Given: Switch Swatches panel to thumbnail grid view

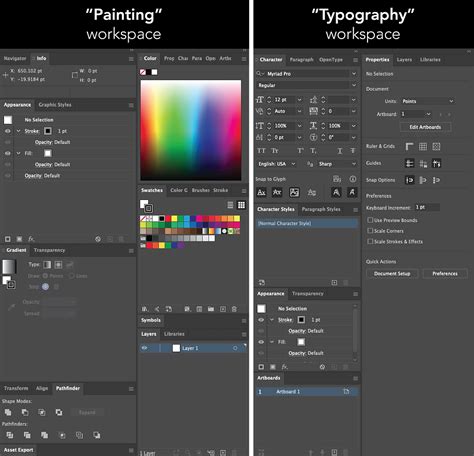Looking at the screenshot, I should pyautogui.click(x=241, y=205).
